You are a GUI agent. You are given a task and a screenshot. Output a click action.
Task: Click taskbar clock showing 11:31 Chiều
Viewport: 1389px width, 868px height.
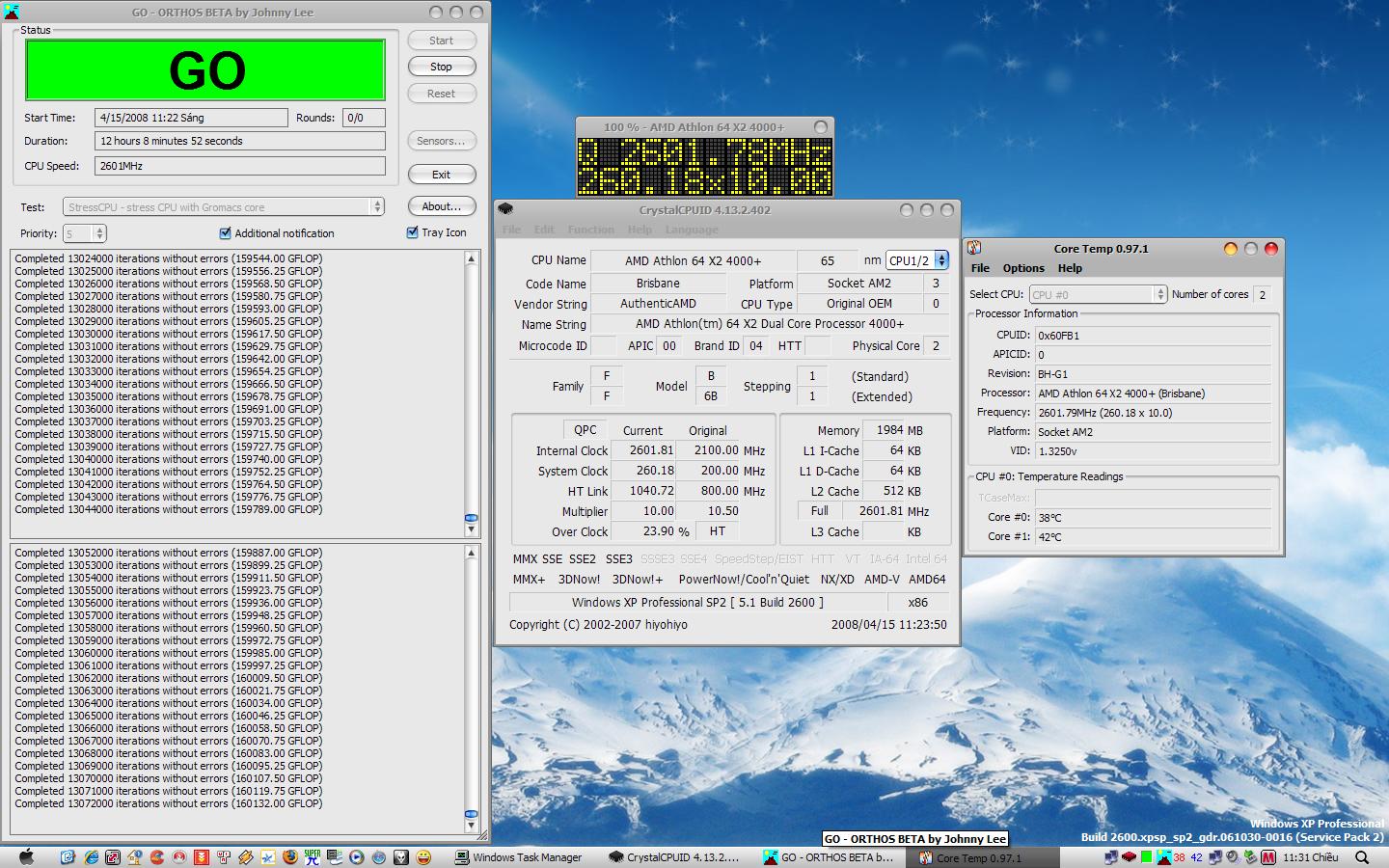pos(1310,857)
